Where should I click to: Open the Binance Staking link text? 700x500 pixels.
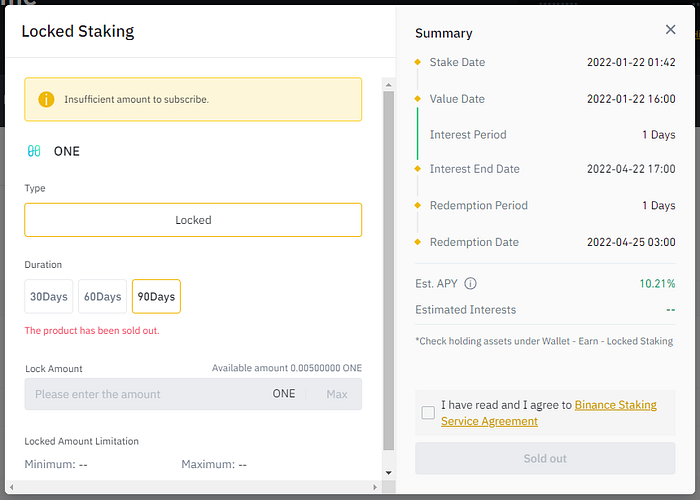point(616,405)
